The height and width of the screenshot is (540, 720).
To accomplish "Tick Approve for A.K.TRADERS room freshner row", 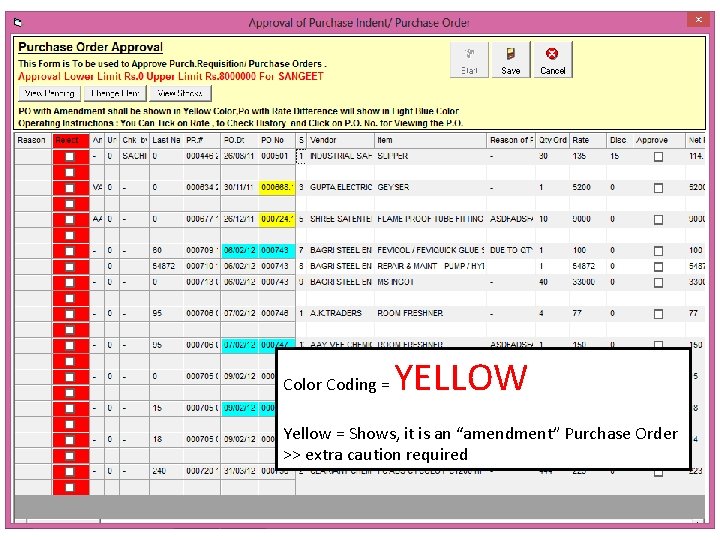I will pos(658,314).
